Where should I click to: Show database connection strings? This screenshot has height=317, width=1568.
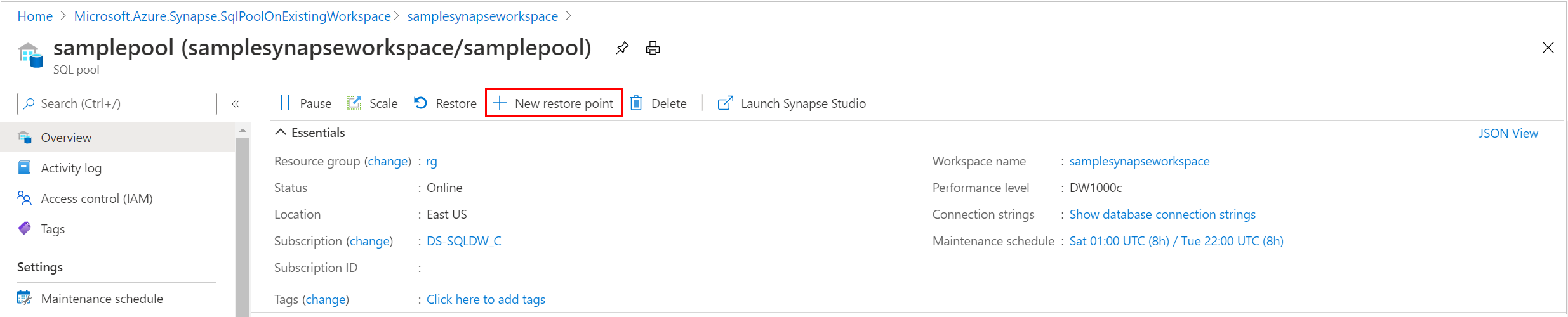coord(1162,214)
